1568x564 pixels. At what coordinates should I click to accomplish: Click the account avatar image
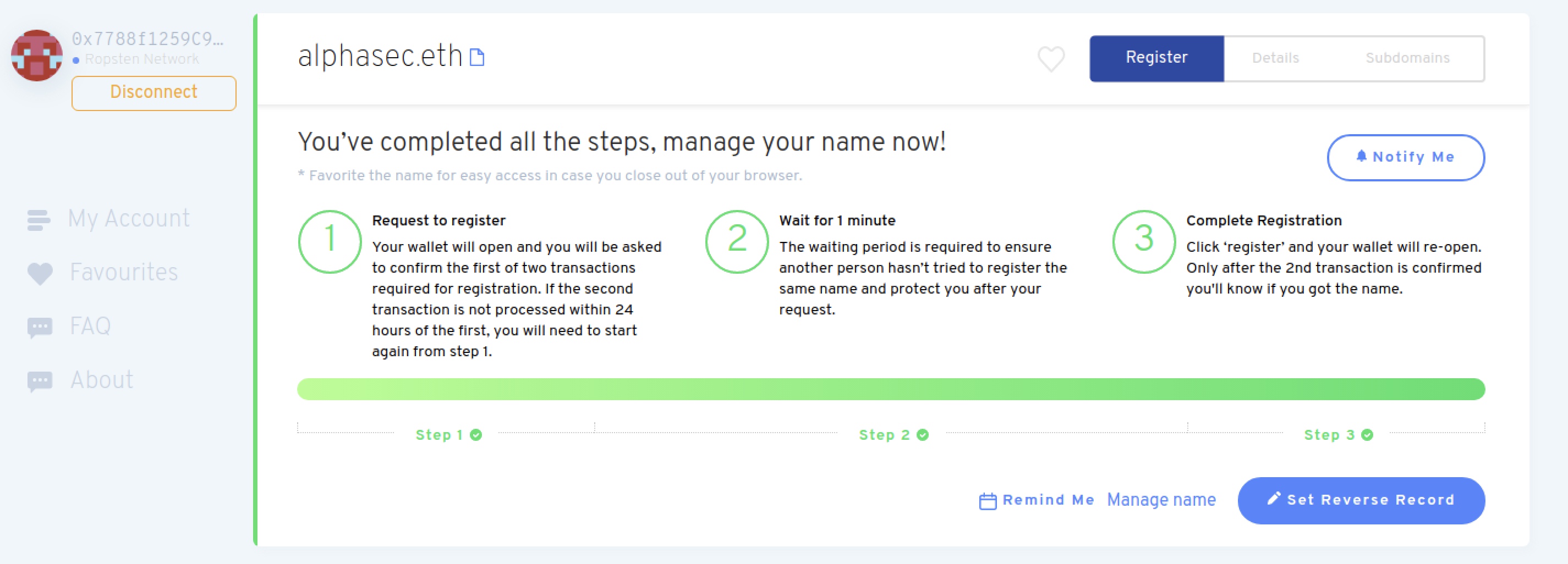36,56
